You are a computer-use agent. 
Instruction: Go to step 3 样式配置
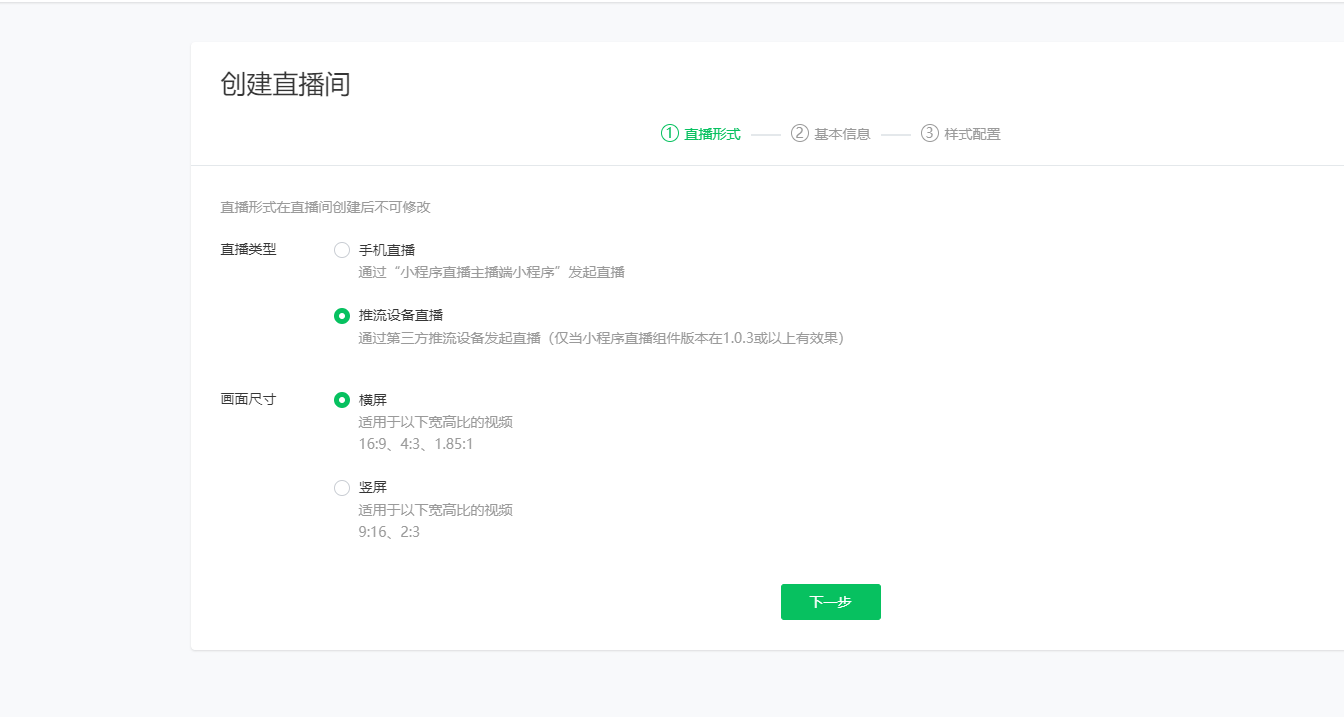click(961, 134)
